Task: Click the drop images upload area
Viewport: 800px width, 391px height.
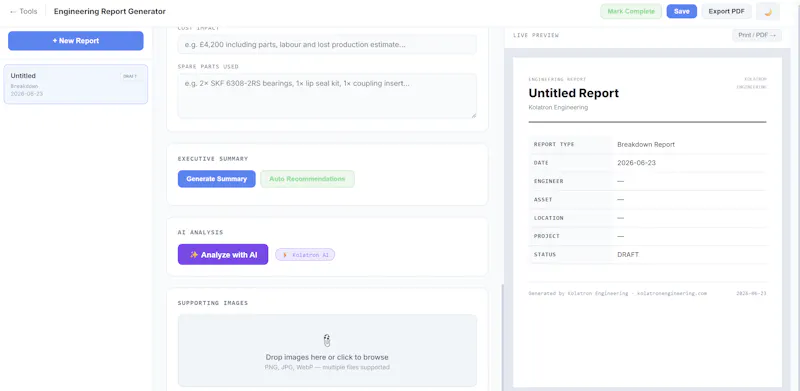Action: pos(327,351)
